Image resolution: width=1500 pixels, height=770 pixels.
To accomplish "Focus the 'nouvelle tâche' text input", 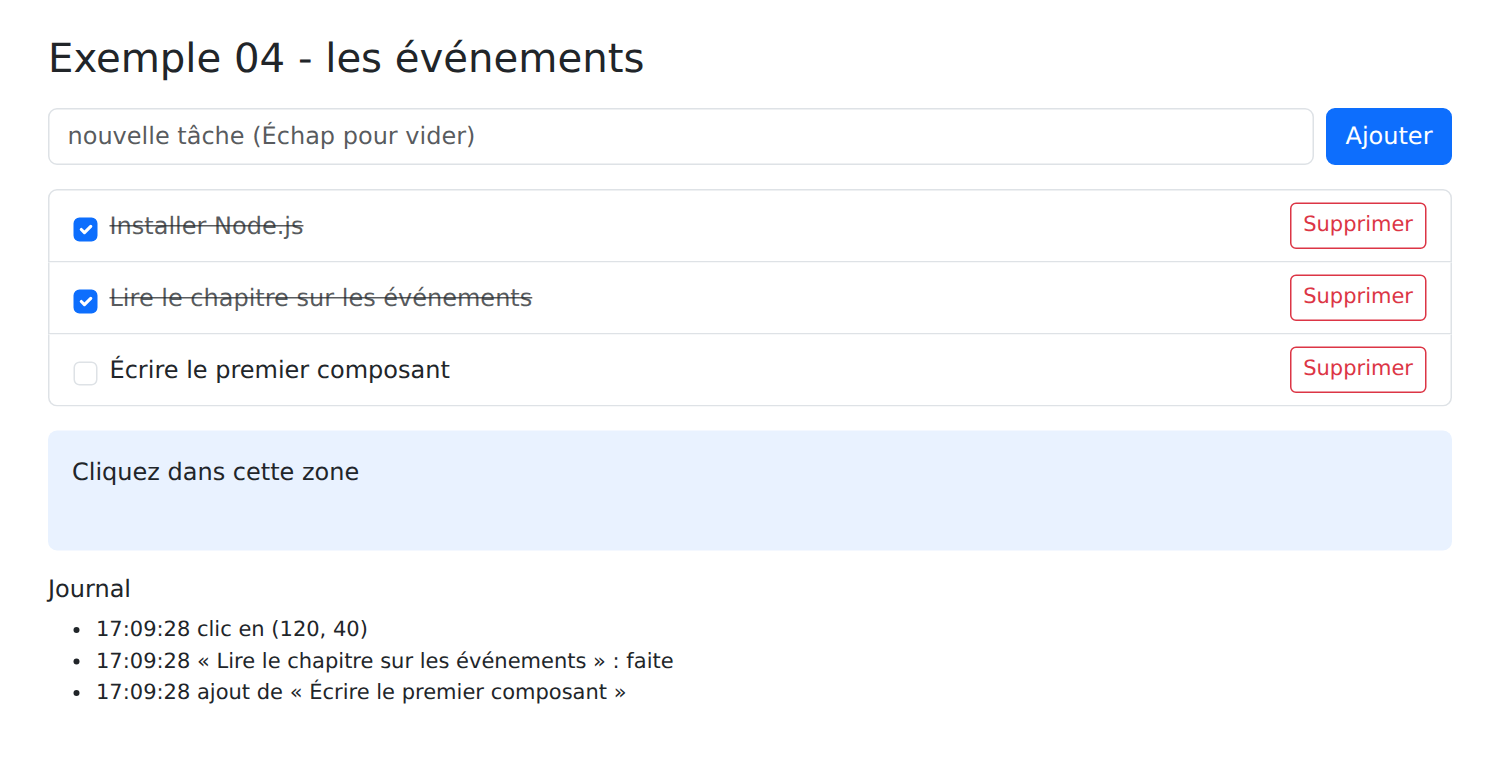I will [680, 136].
